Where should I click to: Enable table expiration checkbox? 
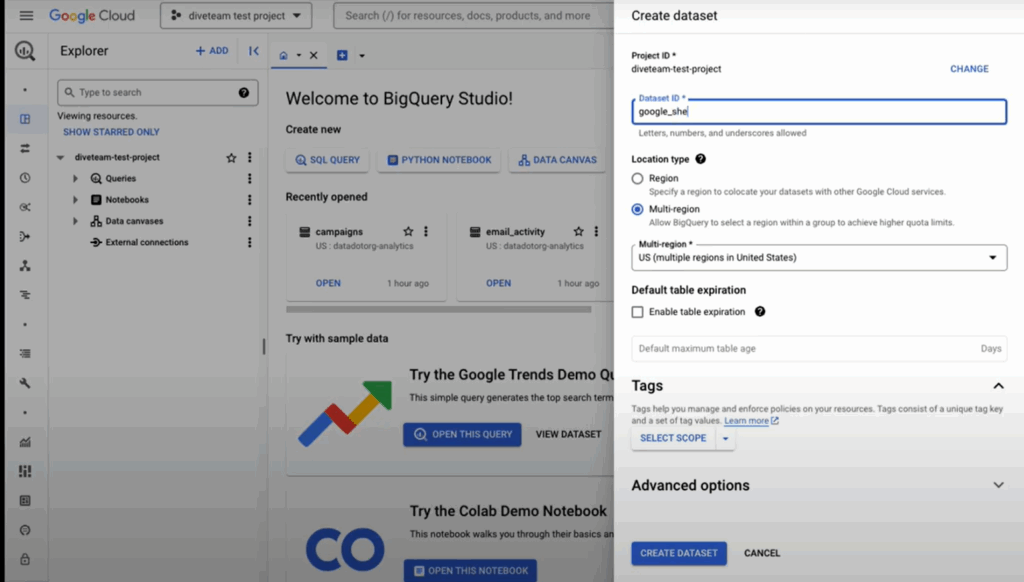click(638, 312)
